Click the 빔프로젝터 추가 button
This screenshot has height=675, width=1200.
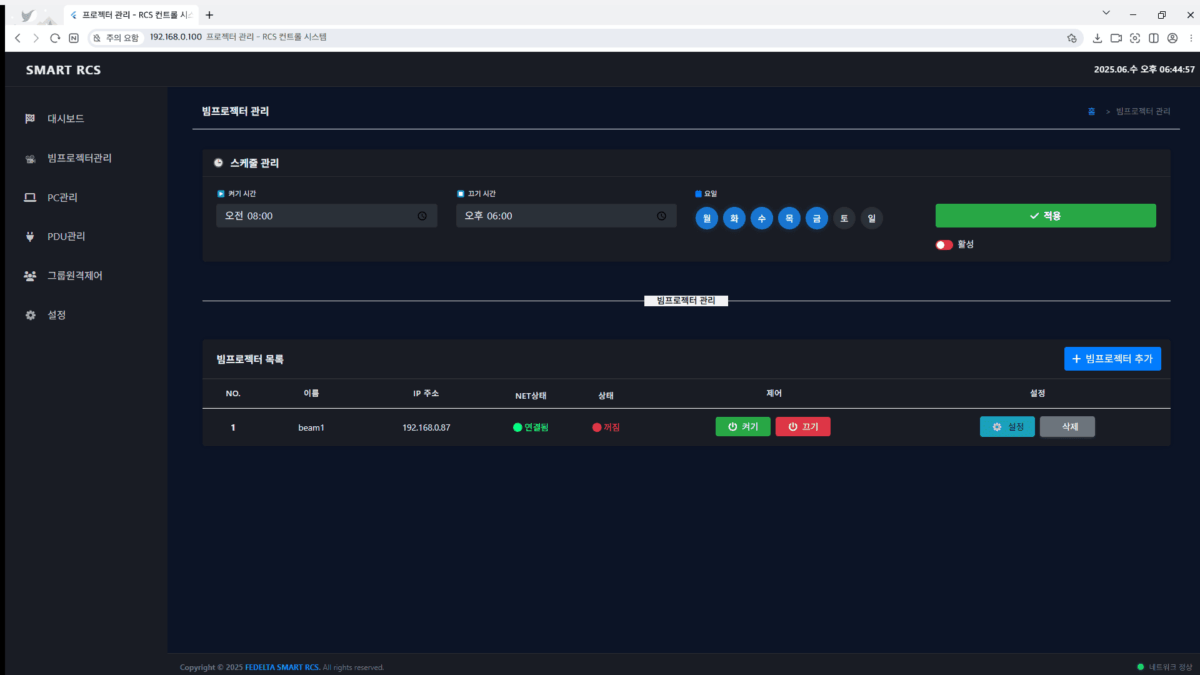pos(1112,359)
